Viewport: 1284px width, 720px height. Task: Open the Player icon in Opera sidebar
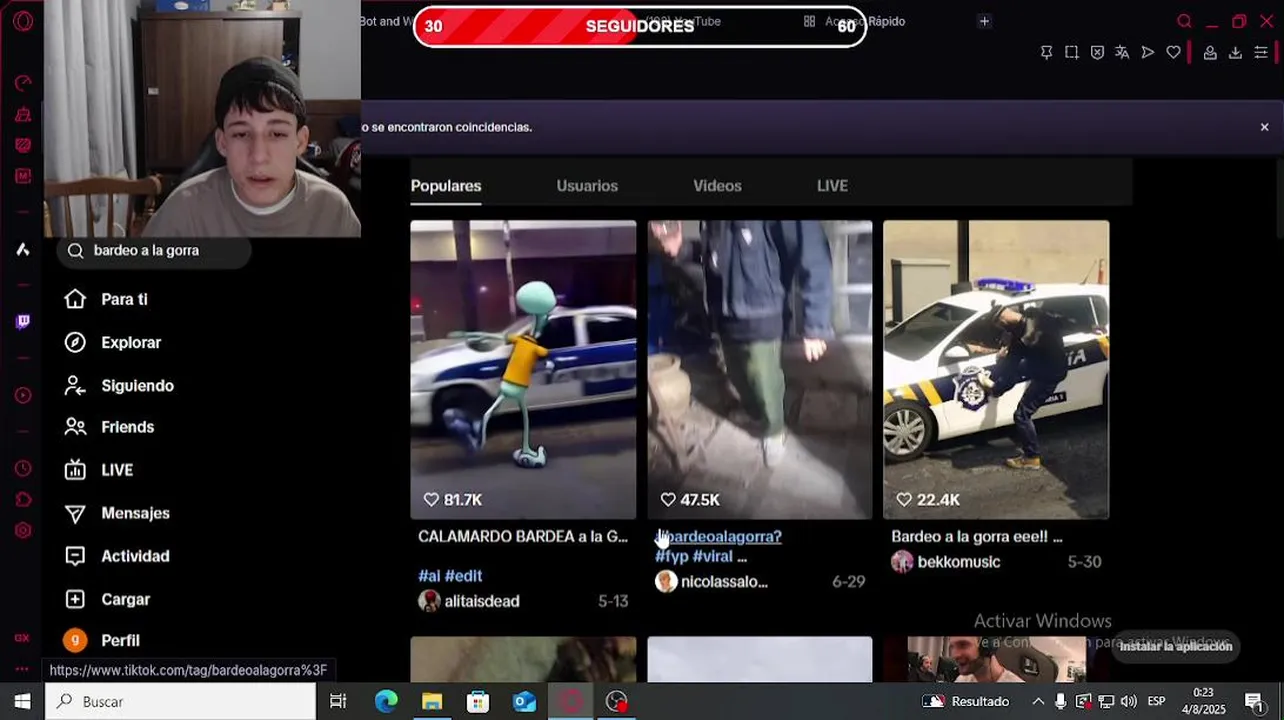(23, 396)
